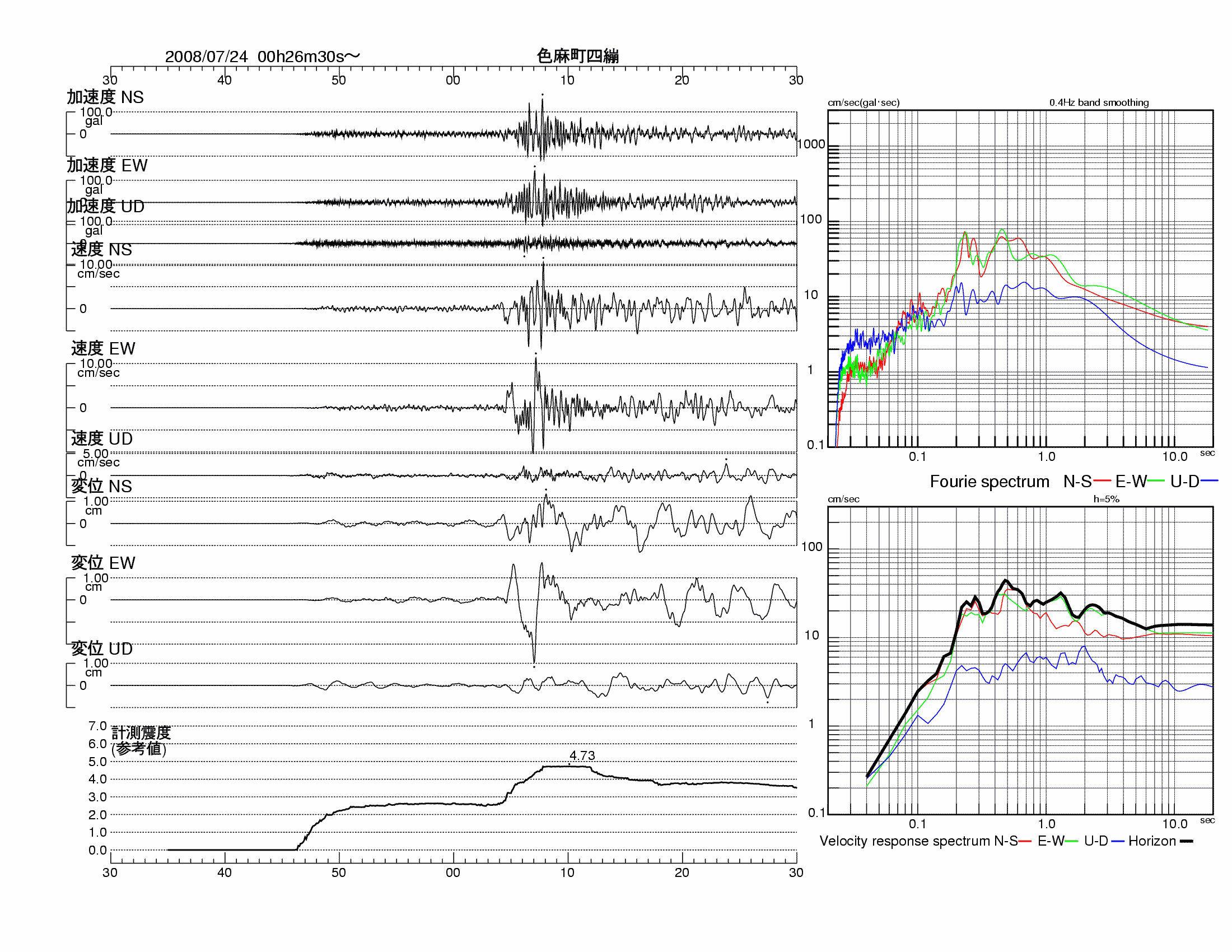Image resolution: width=1232 pixels, height=952 pixels.
Task: Click the black Horizon legend line swatch
Action: click(1186, 842)
